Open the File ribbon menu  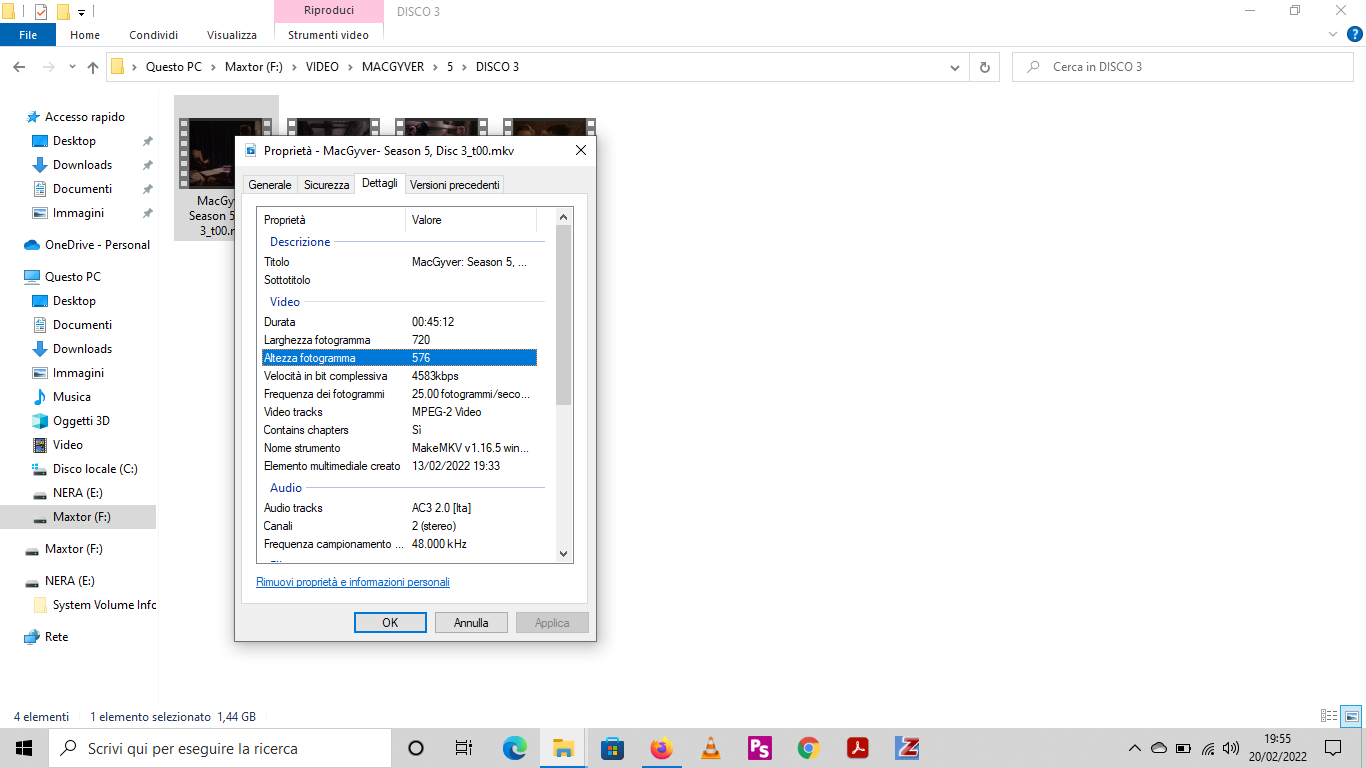(x=28, y=35)
